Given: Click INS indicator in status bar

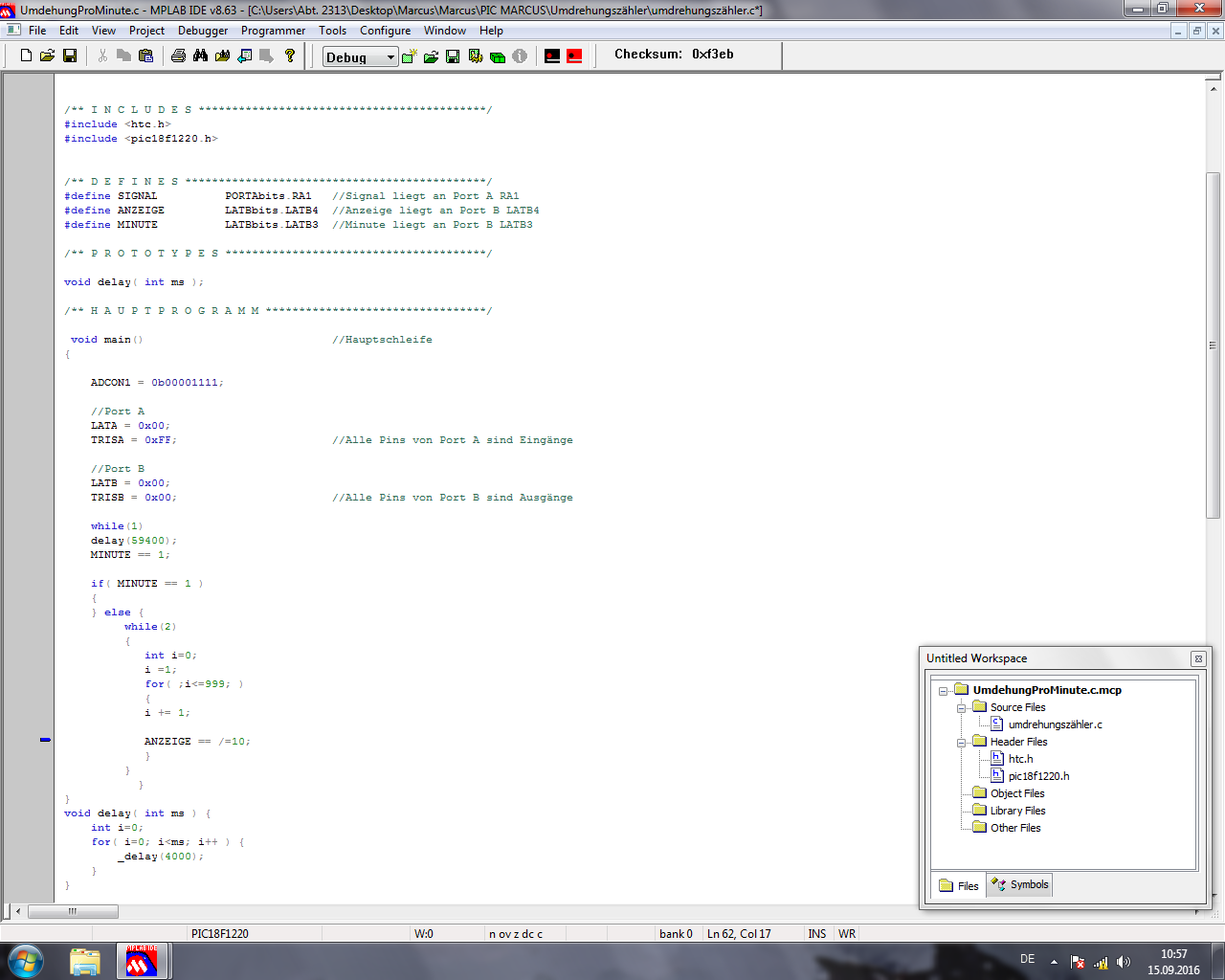Looking at the screenshot, I should point(817,934).
